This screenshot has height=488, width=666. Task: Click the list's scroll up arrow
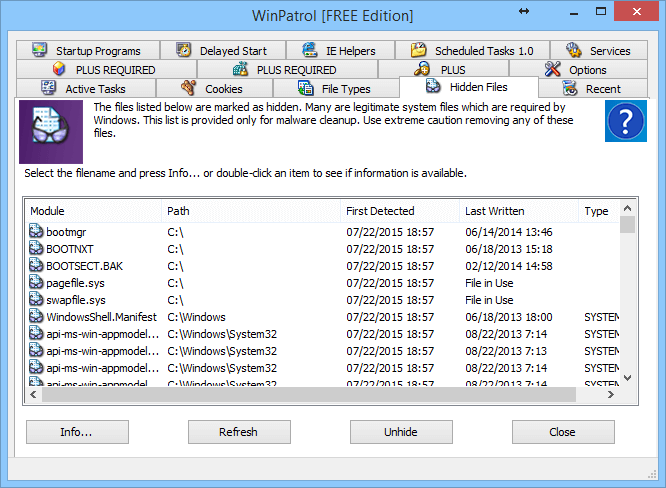(x=627, y=208)
